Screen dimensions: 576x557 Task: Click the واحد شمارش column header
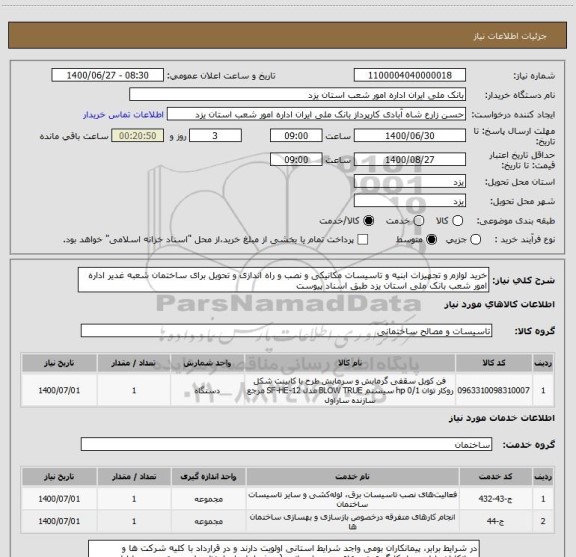208,363
